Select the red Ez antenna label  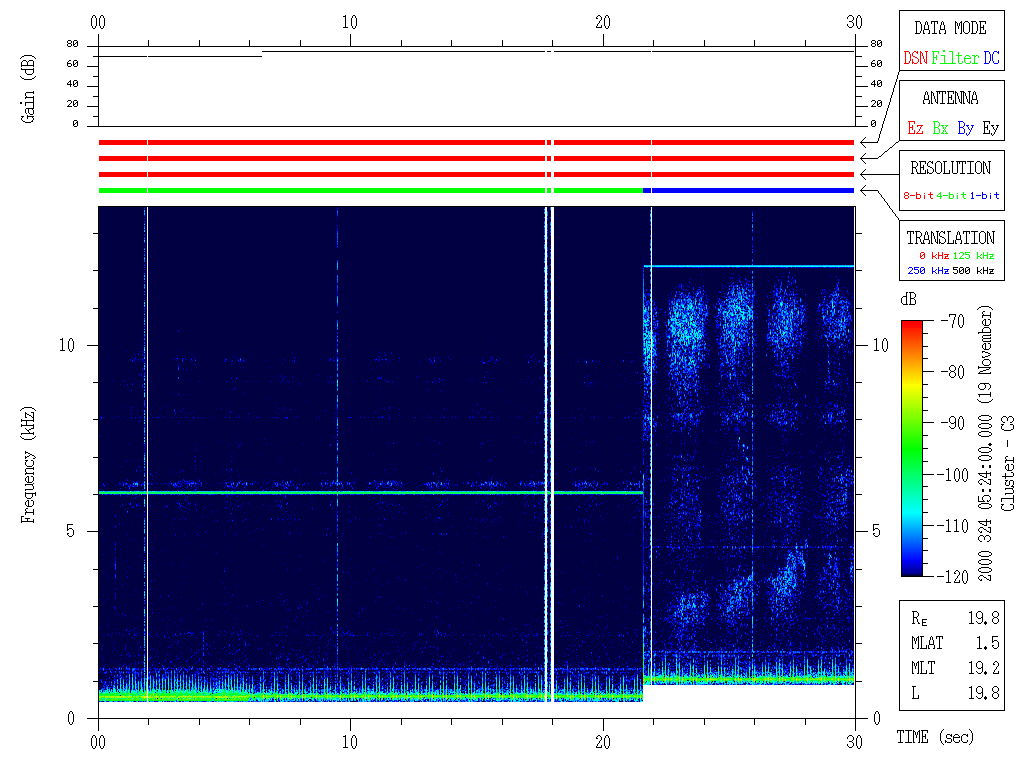pos(915,129)
